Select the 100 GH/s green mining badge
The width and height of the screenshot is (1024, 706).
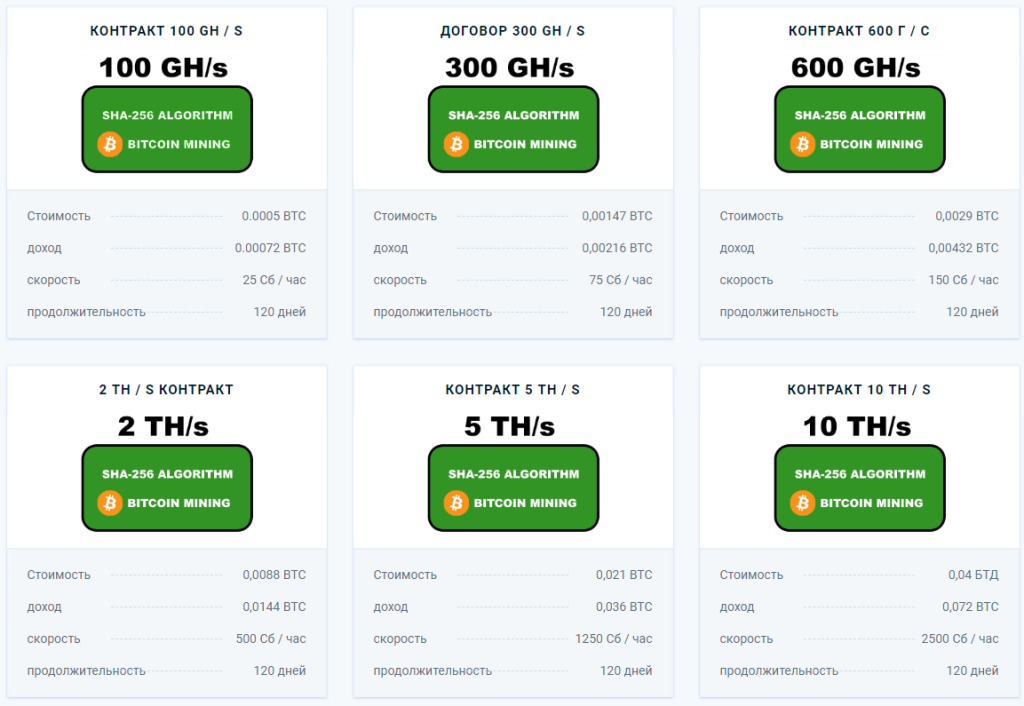pyautogui.click(x=167, y=129)
